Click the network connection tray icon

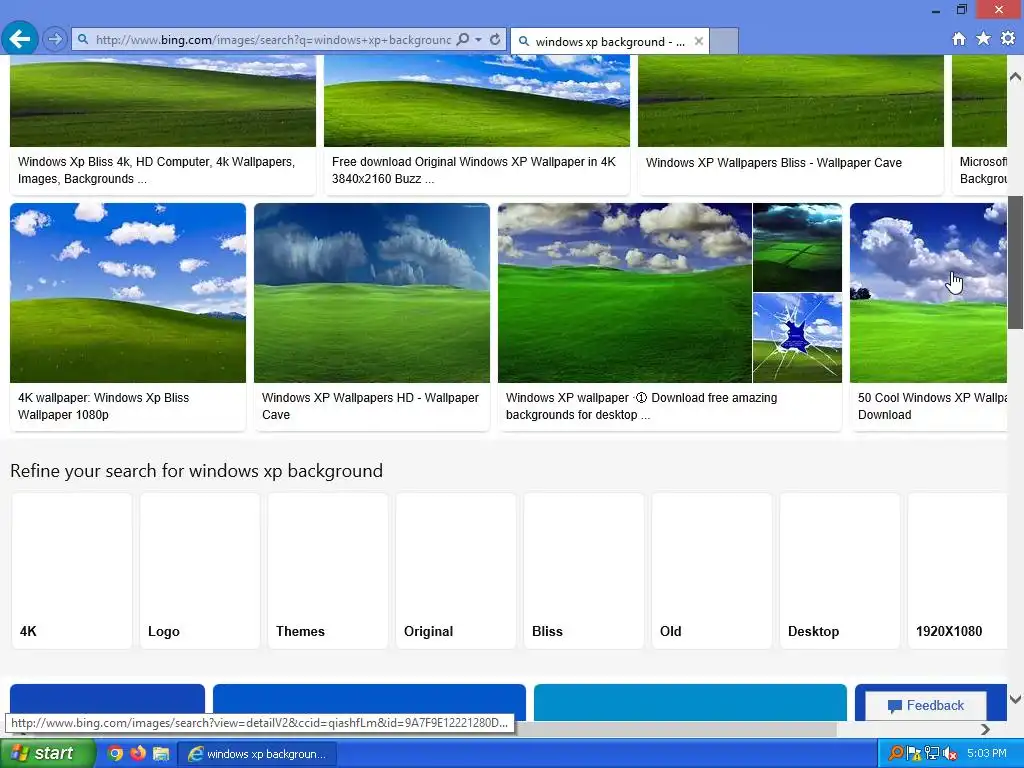point(932,753)
